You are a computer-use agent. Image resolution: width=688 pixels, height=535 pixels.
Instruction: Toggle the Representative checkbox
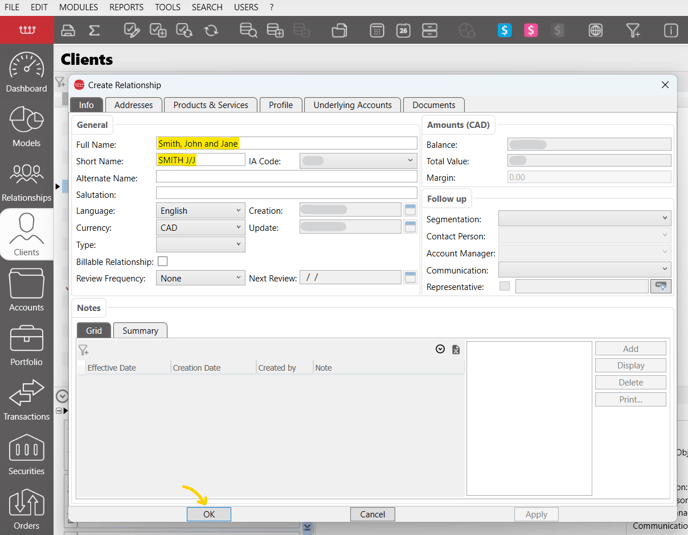click(x=504, y=287)
